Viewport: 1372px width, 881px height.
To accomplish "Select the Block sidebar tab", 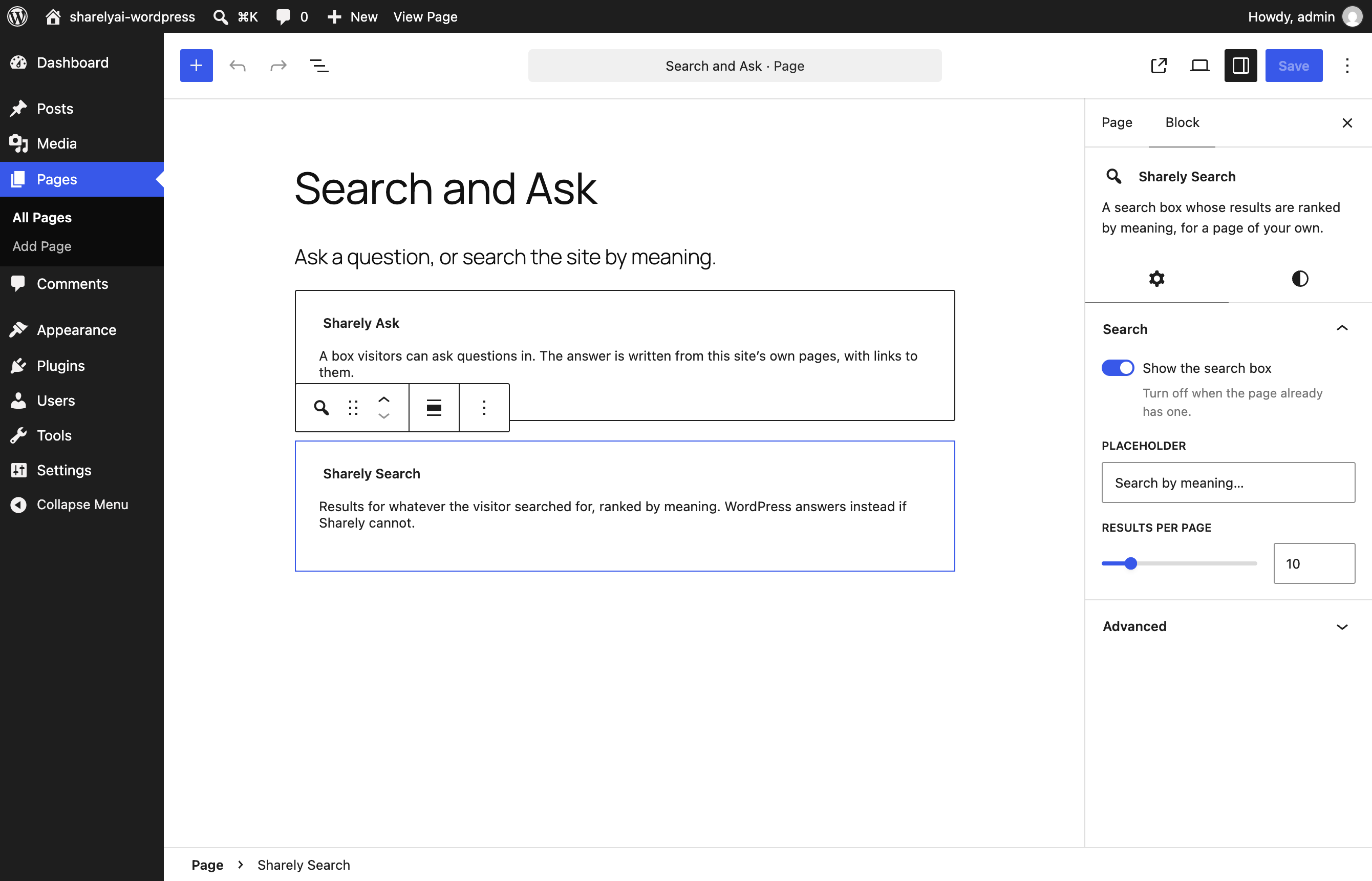I will click(x=1182, y=122).
